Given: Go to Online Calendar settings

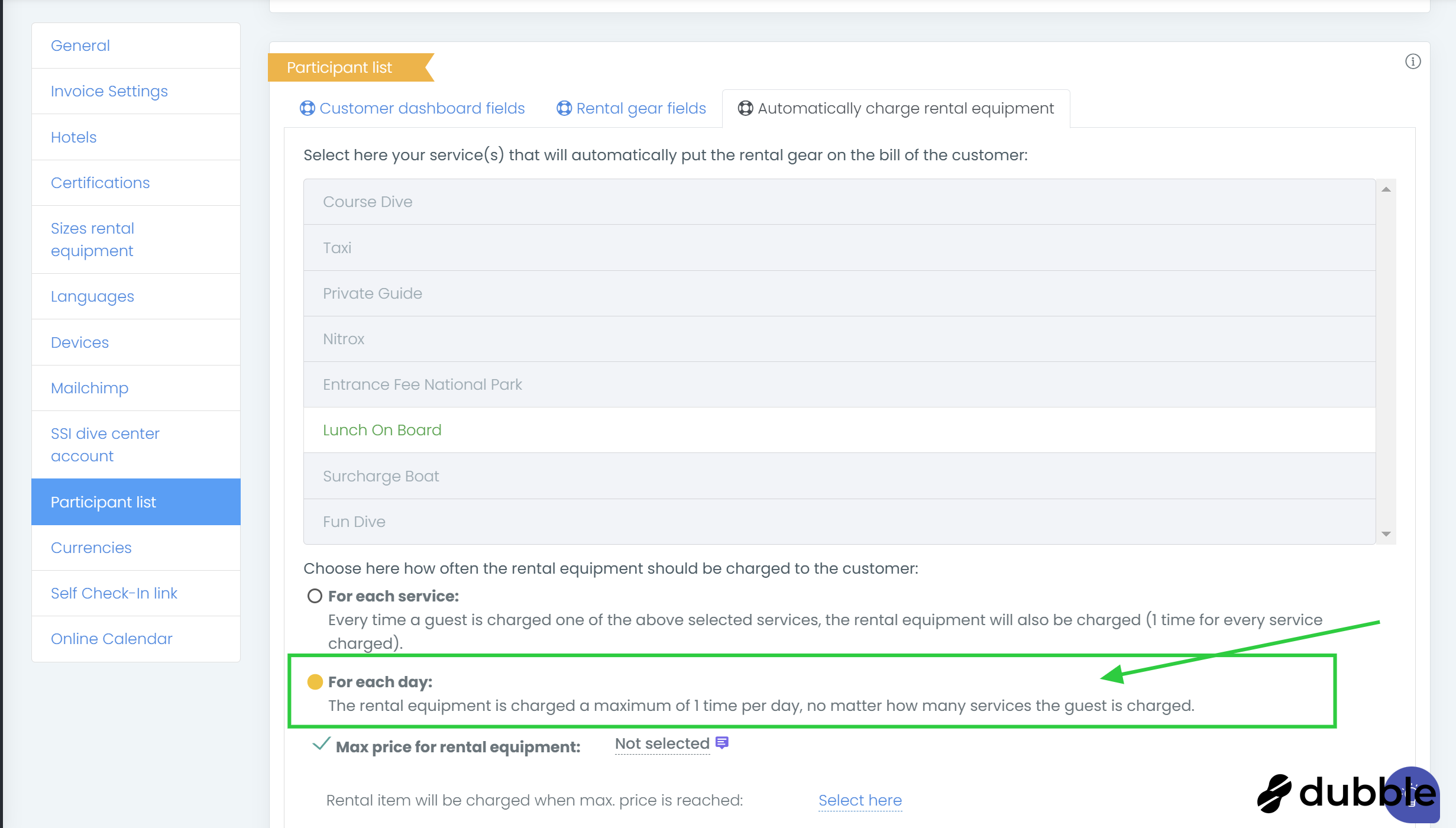Looking at the screenshot, I should [112, 639].
